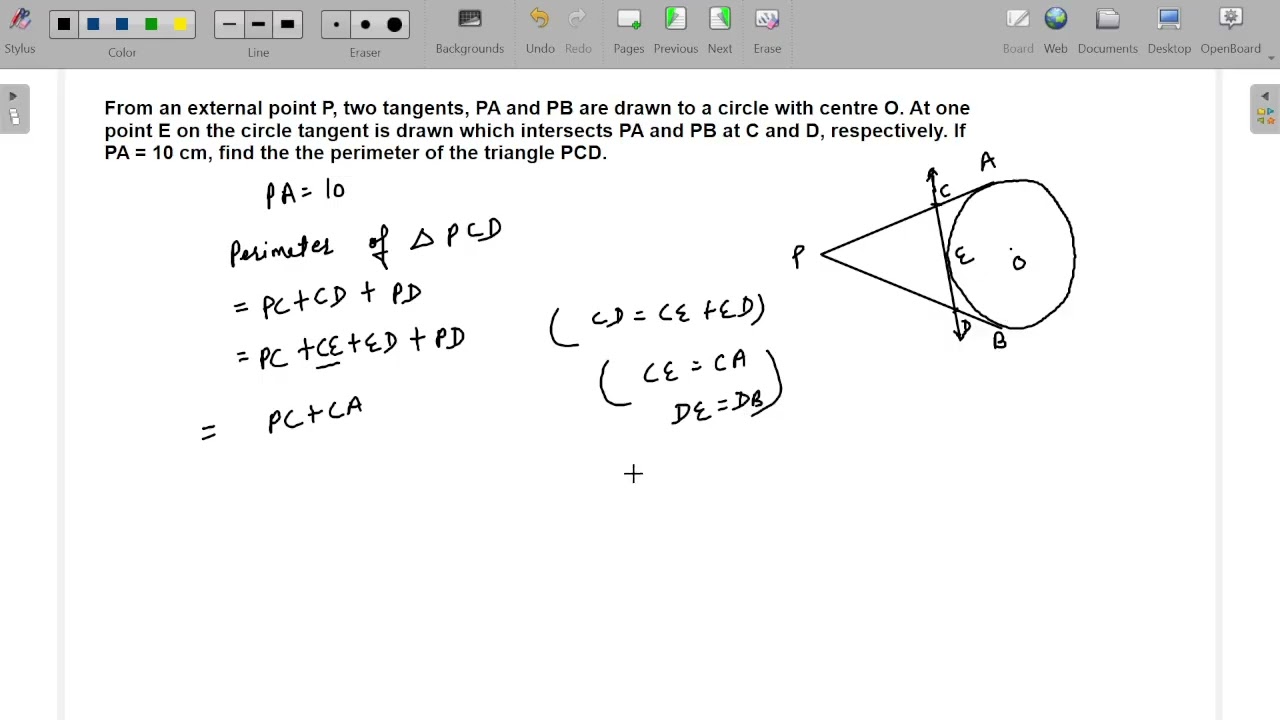
Task: Open the Backgrounds chooser
Action: 469,31
